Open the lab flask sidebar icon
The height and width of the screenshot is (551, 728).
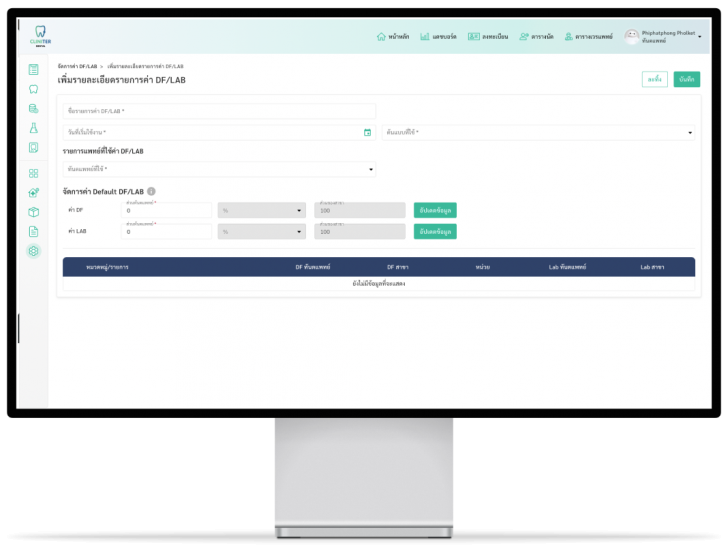click(33, 128)
